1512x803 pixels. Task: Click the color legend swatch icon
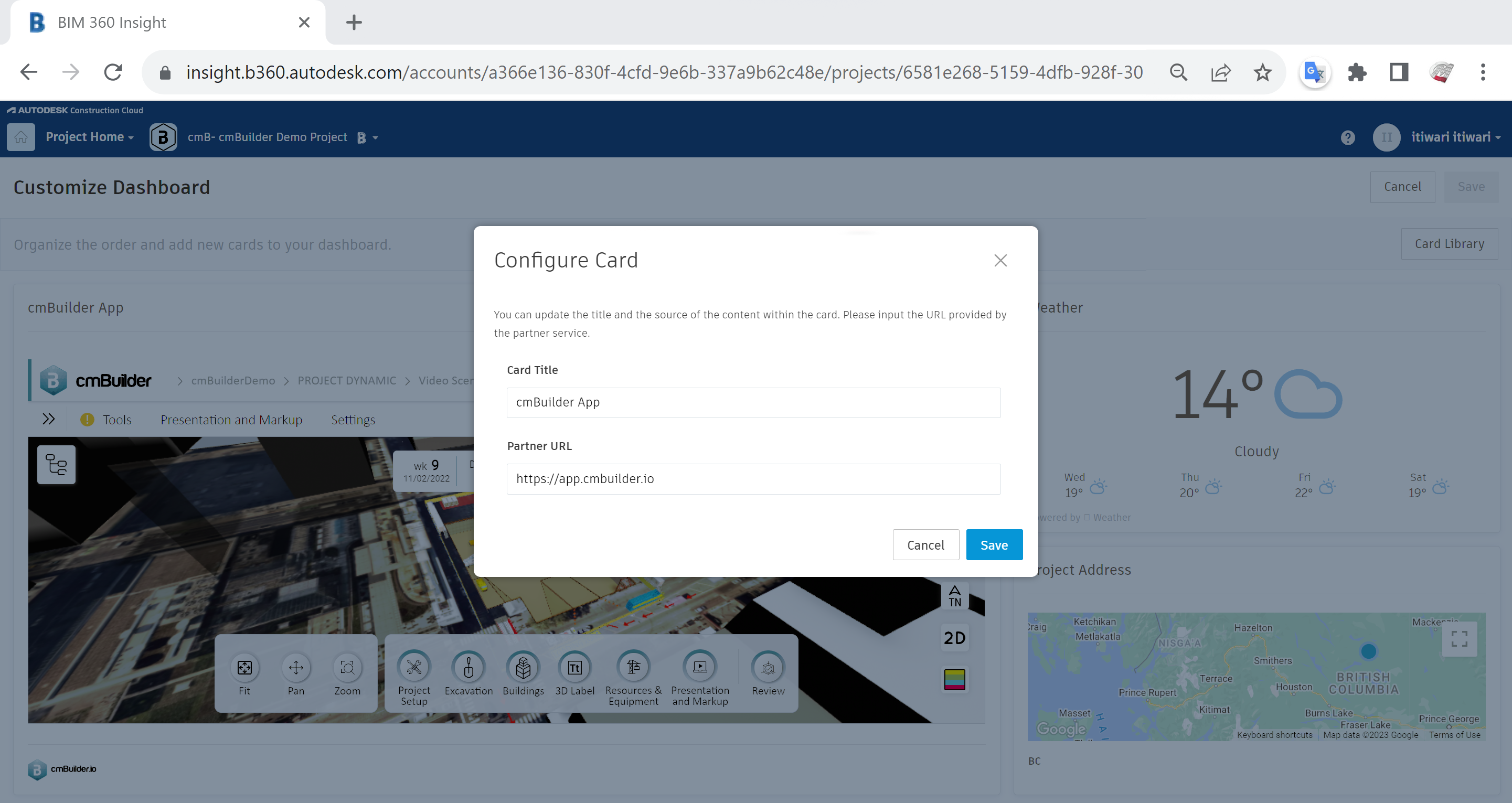tap(954, 680)
